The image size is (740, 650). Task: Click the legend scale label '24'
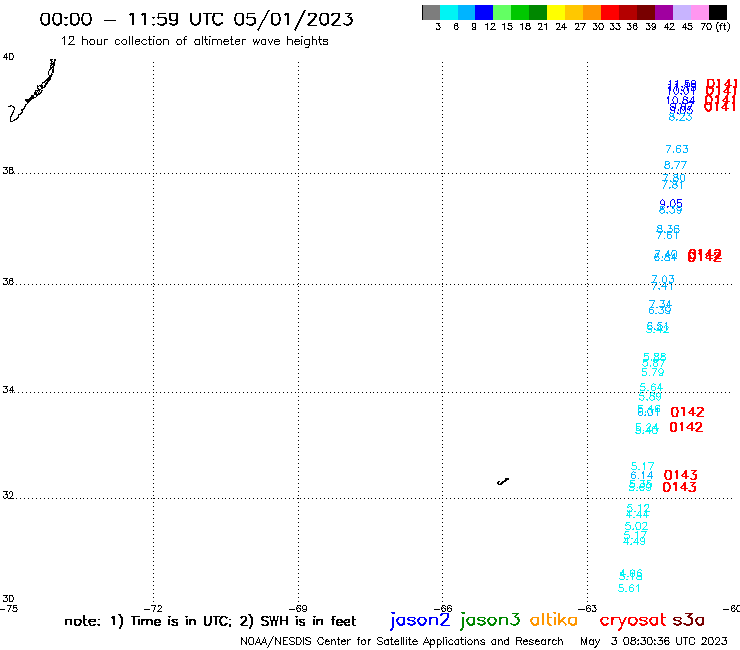561,26
